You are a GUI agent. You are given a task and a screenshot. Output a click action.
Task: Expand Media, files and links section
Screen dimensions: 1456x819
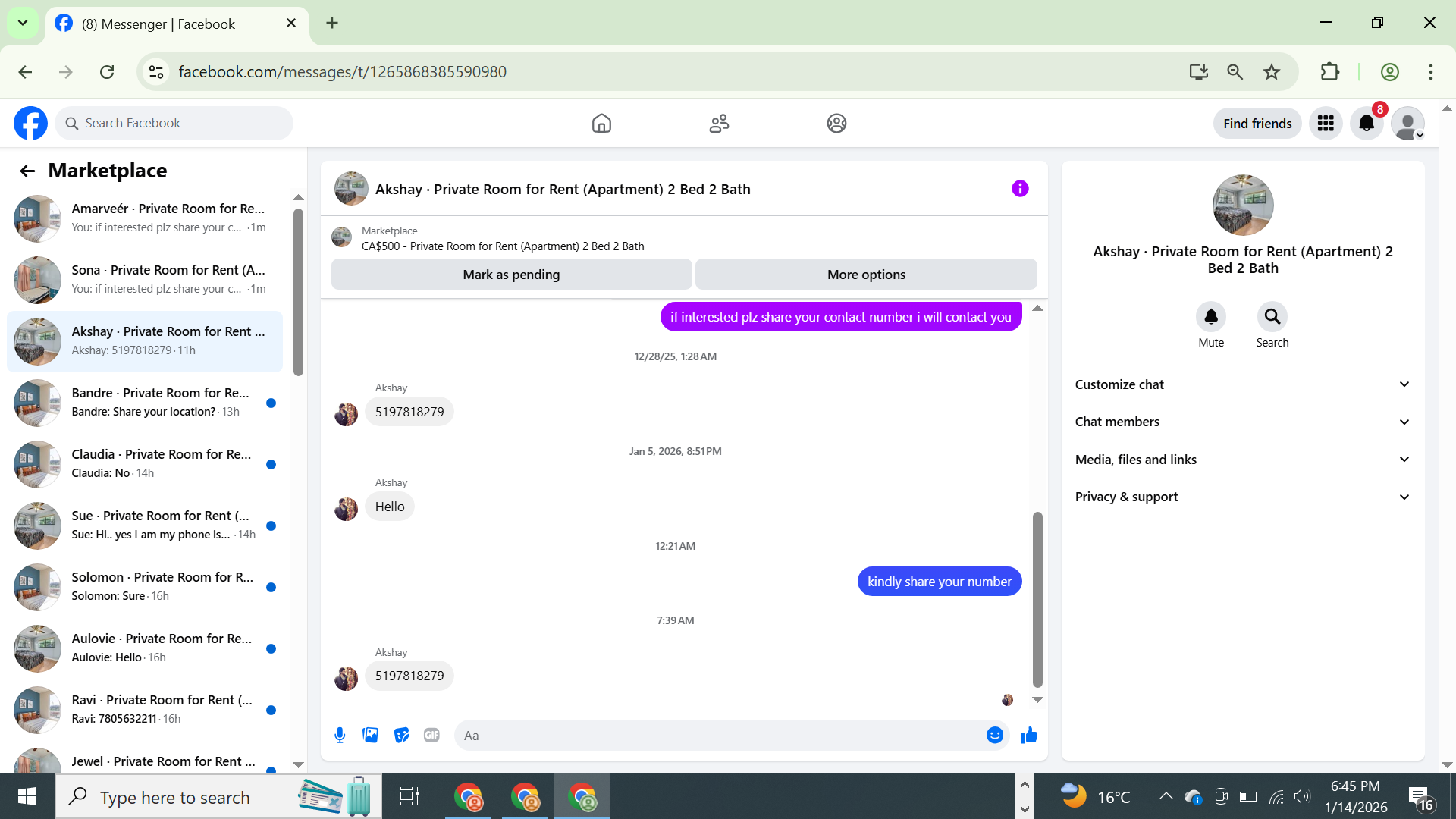click(1242, 460)
